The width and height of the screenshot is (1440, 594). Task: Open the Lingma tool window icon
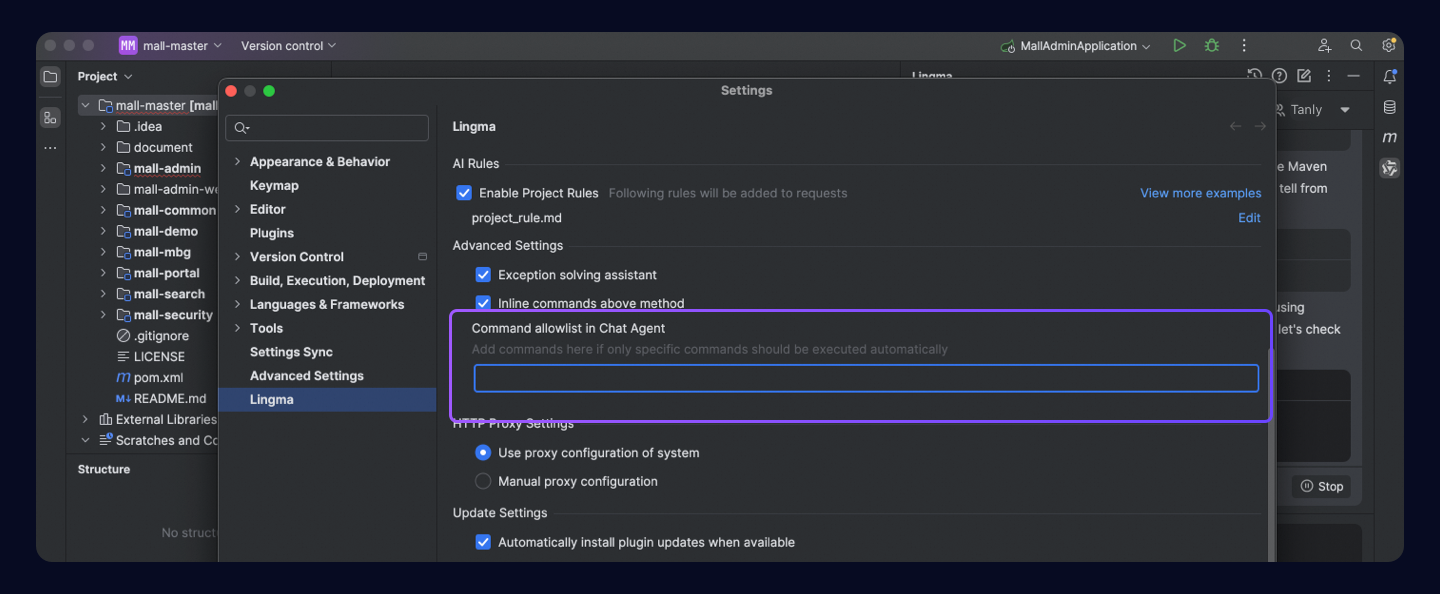tap(1389, 168)
